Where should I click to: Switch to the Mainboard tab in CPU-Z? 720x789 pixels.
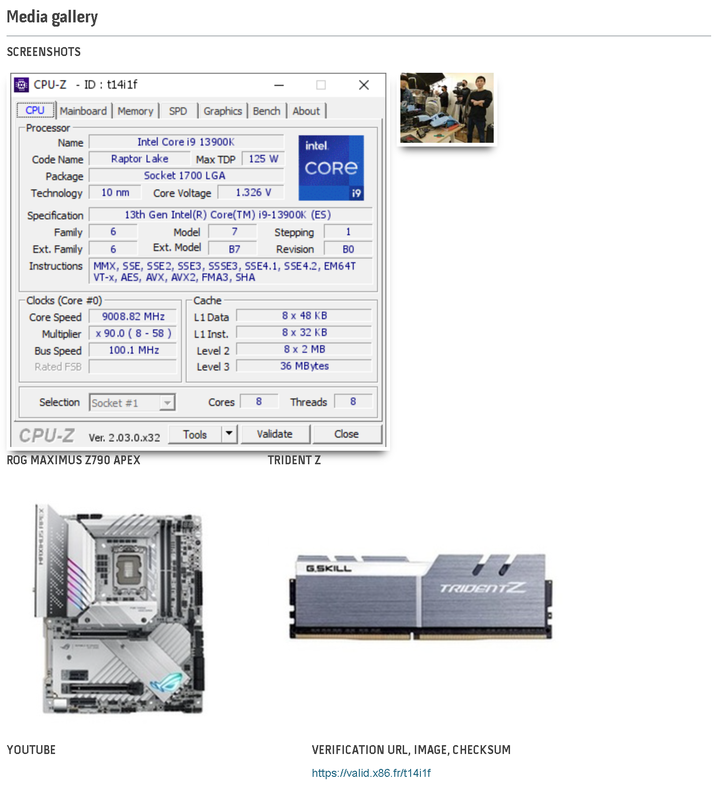point(83,111)
